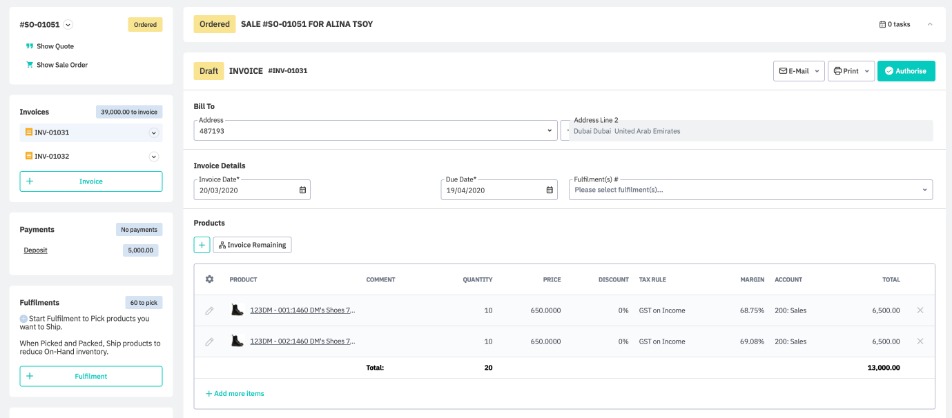Screen dimensions: 952x418
Task: Click the table settings gear icon
Action: click(209, 279)
